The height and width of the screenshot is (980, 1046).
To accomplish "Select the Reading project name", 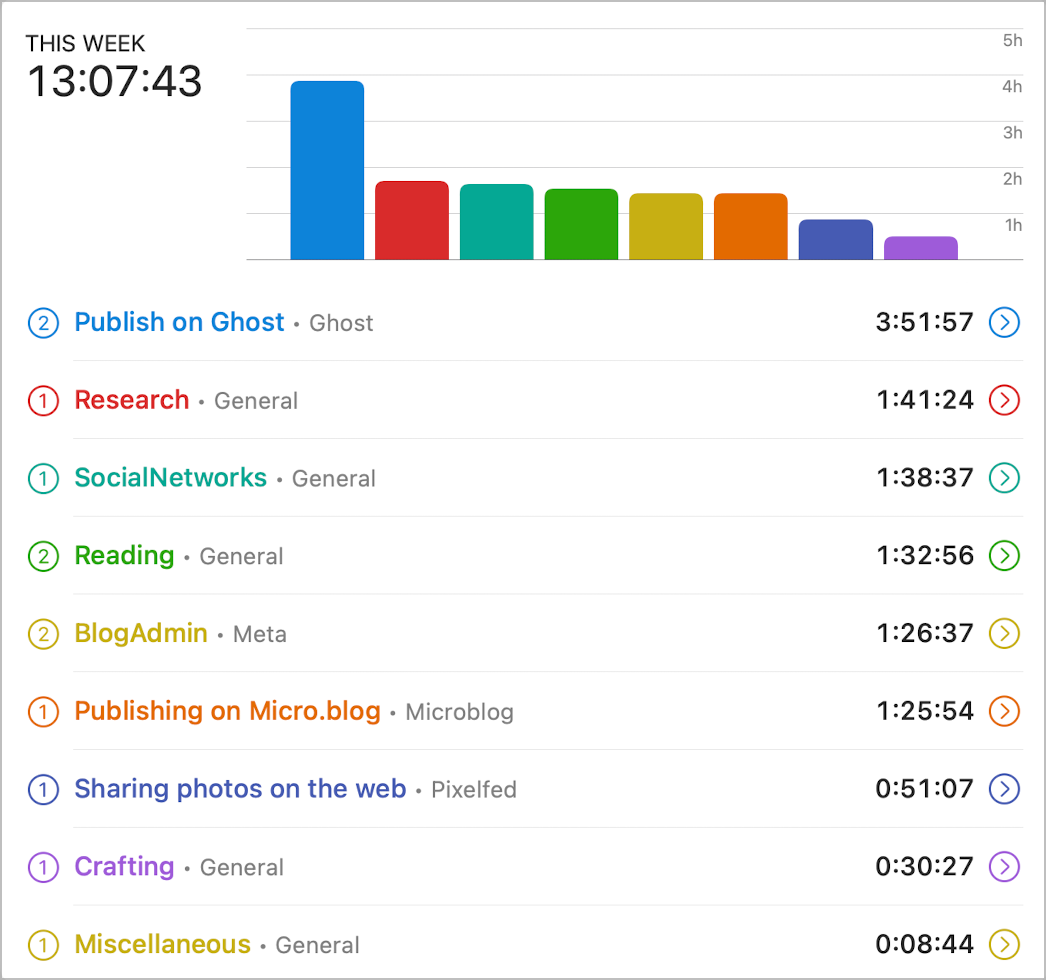I will pos(124,556).
